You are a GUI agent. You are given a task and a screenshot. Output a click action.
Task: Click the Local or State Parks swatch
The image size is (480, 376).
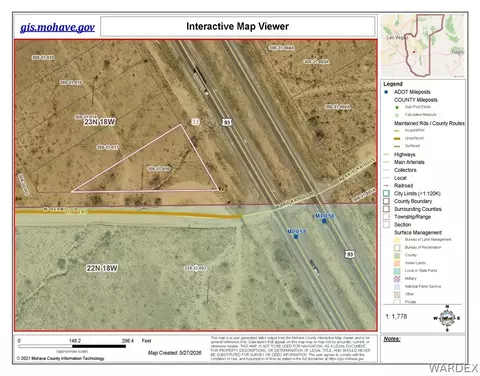[397, 271]
